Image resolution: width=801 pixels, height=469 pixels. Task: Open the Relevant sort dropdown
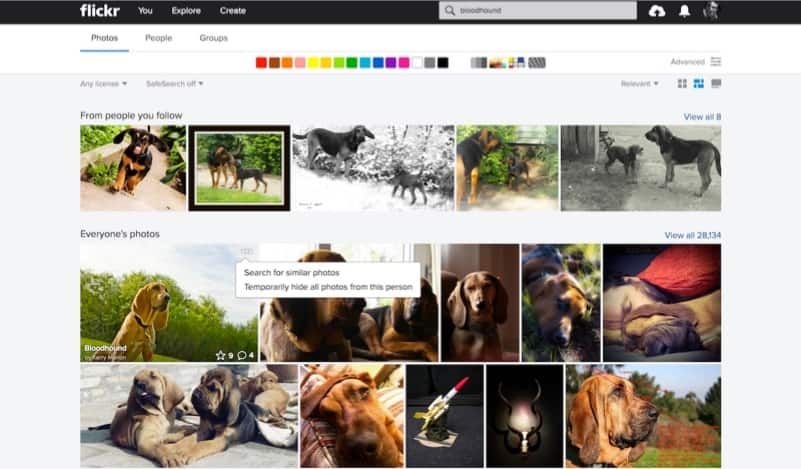tap(640, 84)
